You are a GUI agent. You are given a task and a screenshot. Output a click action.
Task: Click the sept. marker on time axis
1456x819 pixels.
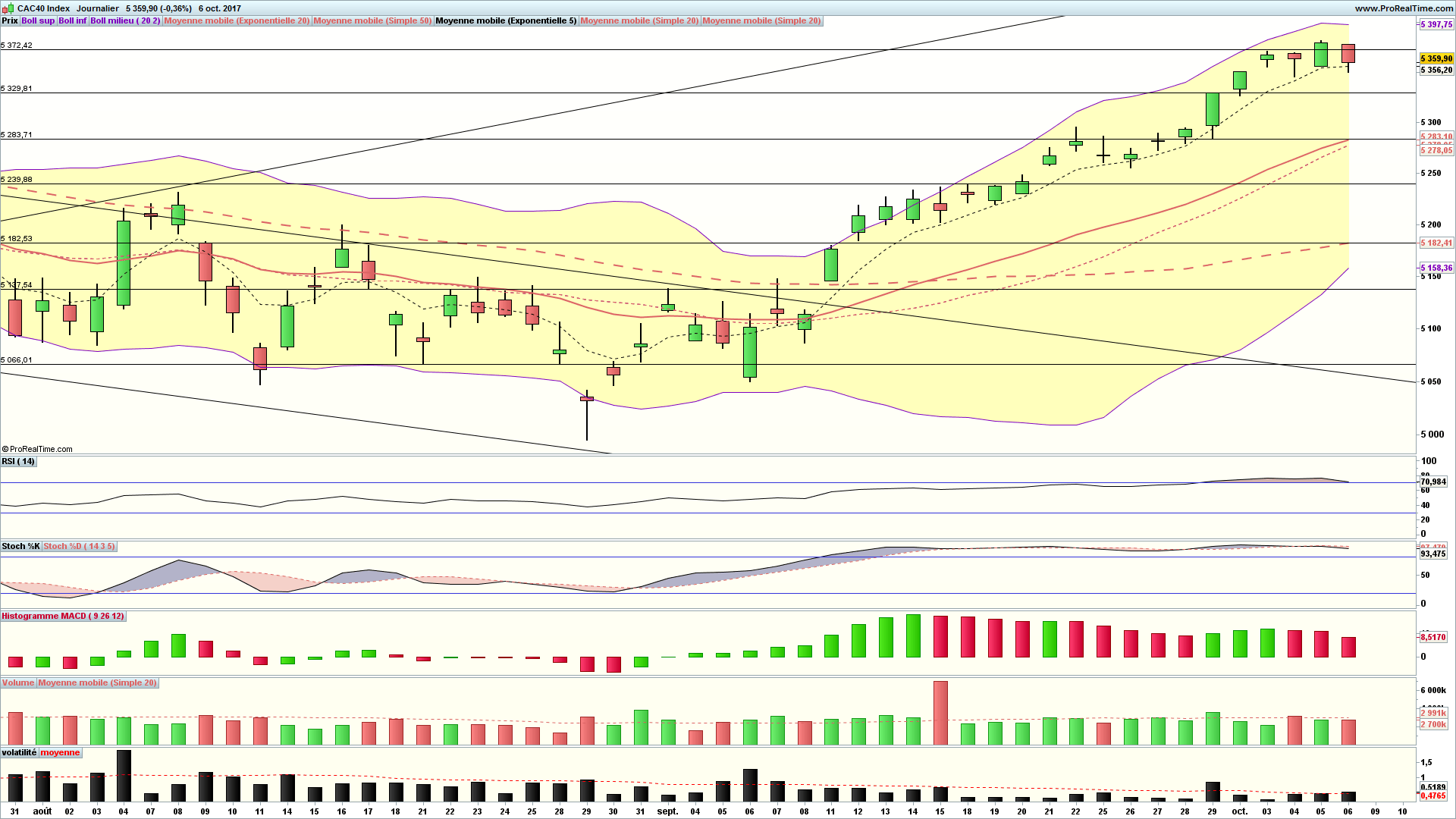(667, 811)
